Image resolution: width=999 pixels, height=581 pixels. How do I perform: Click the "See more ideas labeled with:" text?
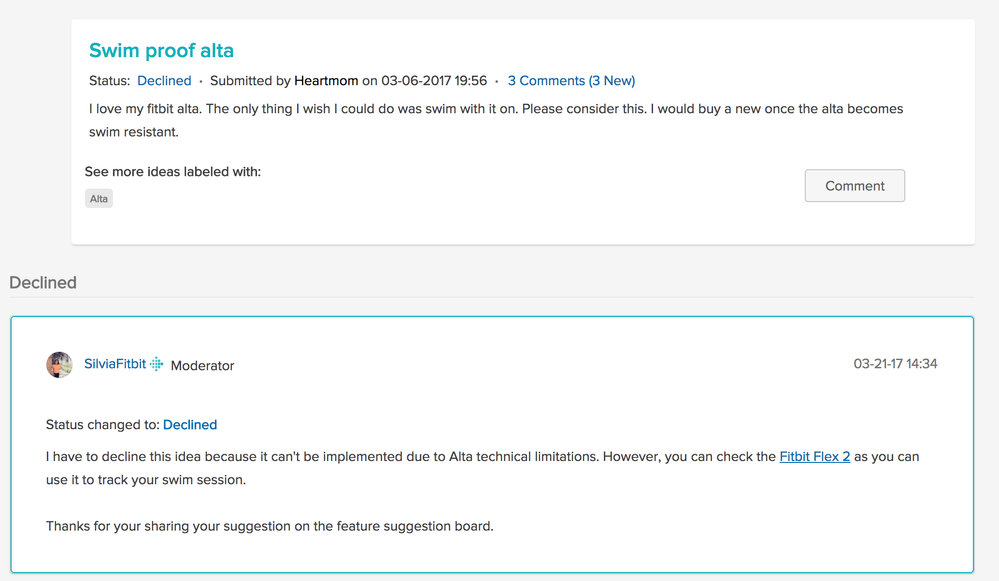coord(173,172)
